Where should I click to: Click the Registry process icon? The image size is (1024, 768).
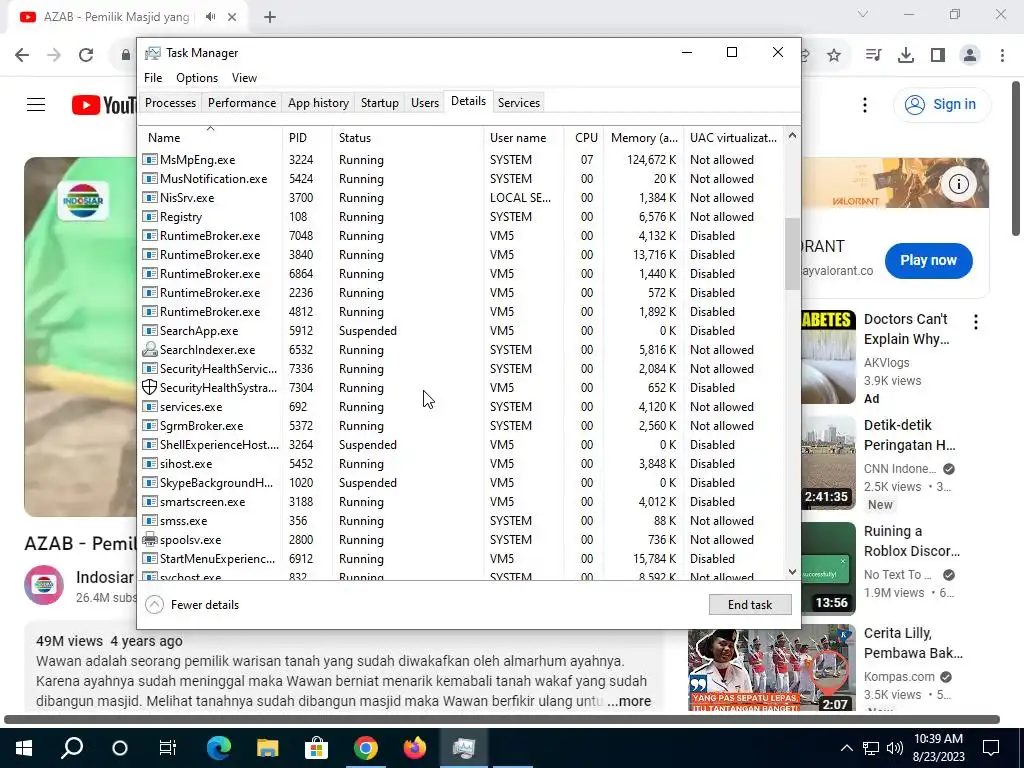click(150, 216)
